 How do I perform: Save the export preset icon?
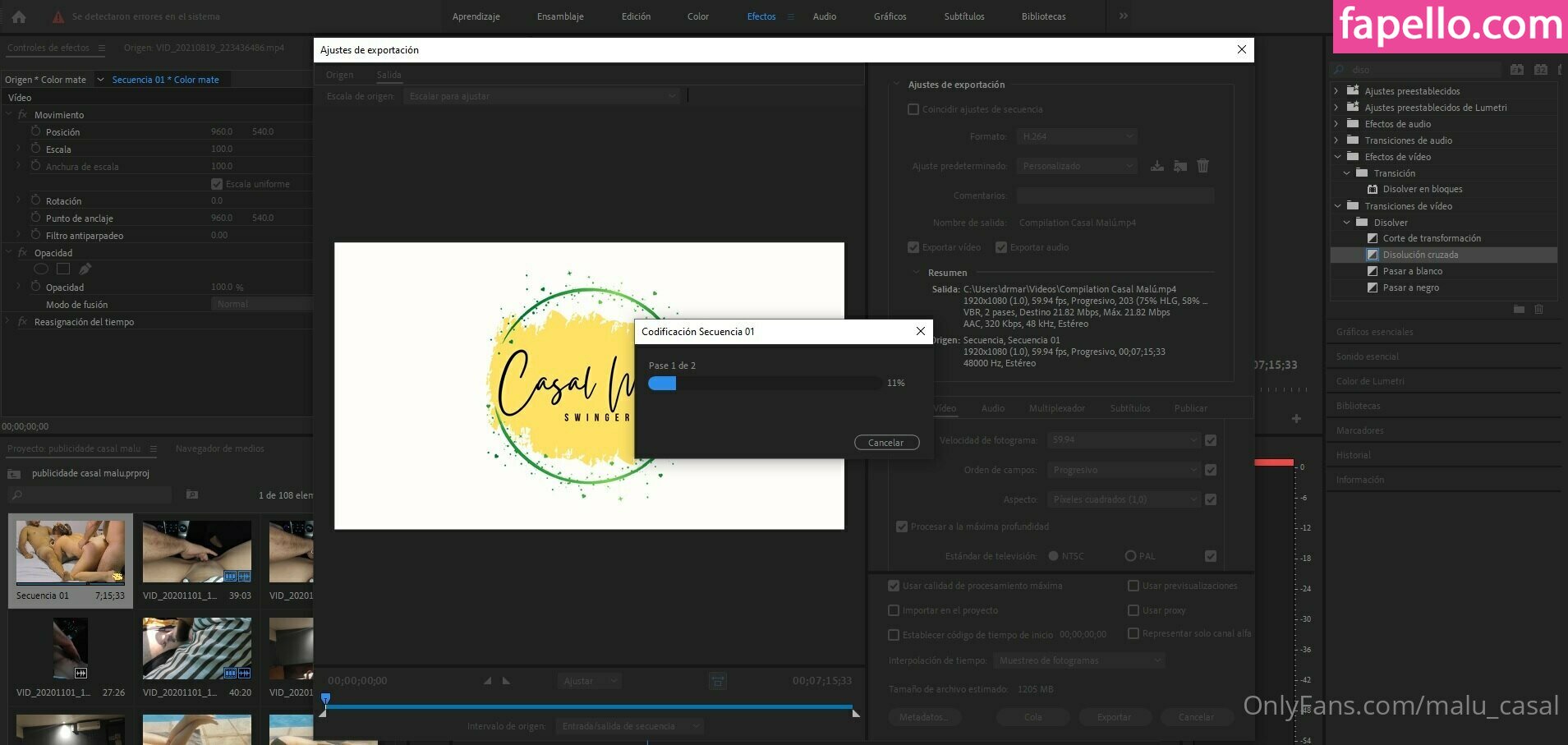coord(1157,166)
